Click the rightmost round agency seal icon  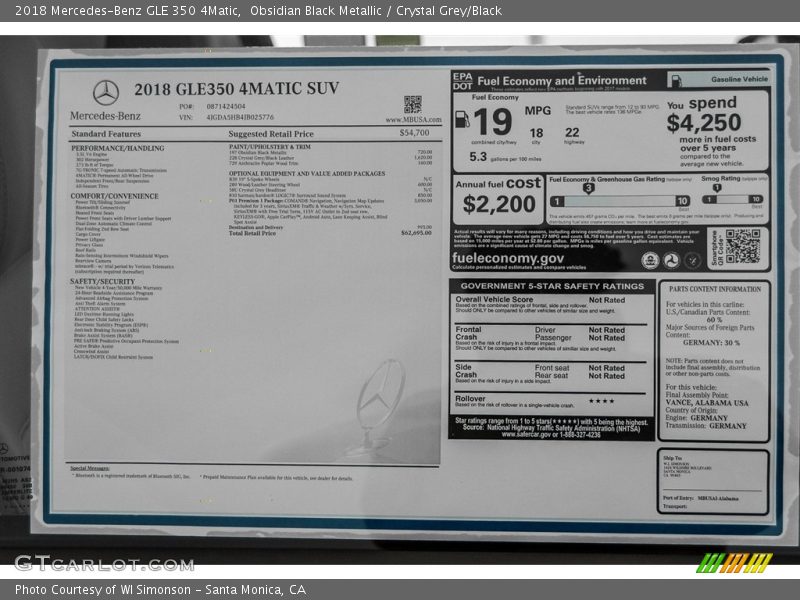pos(692,261)
